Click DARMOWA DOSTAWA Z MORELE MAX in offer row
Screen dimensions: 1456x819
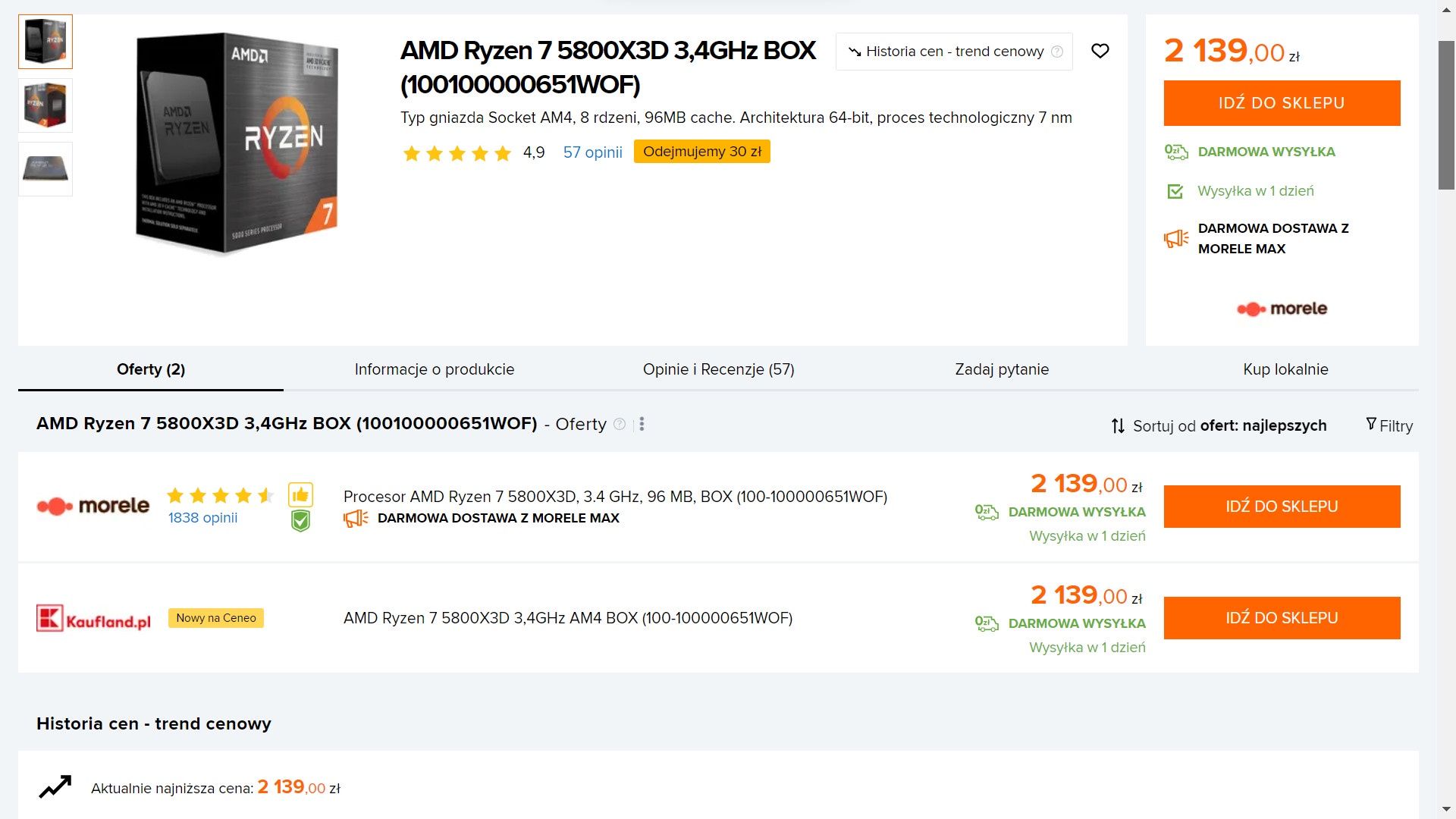(498, 519)
